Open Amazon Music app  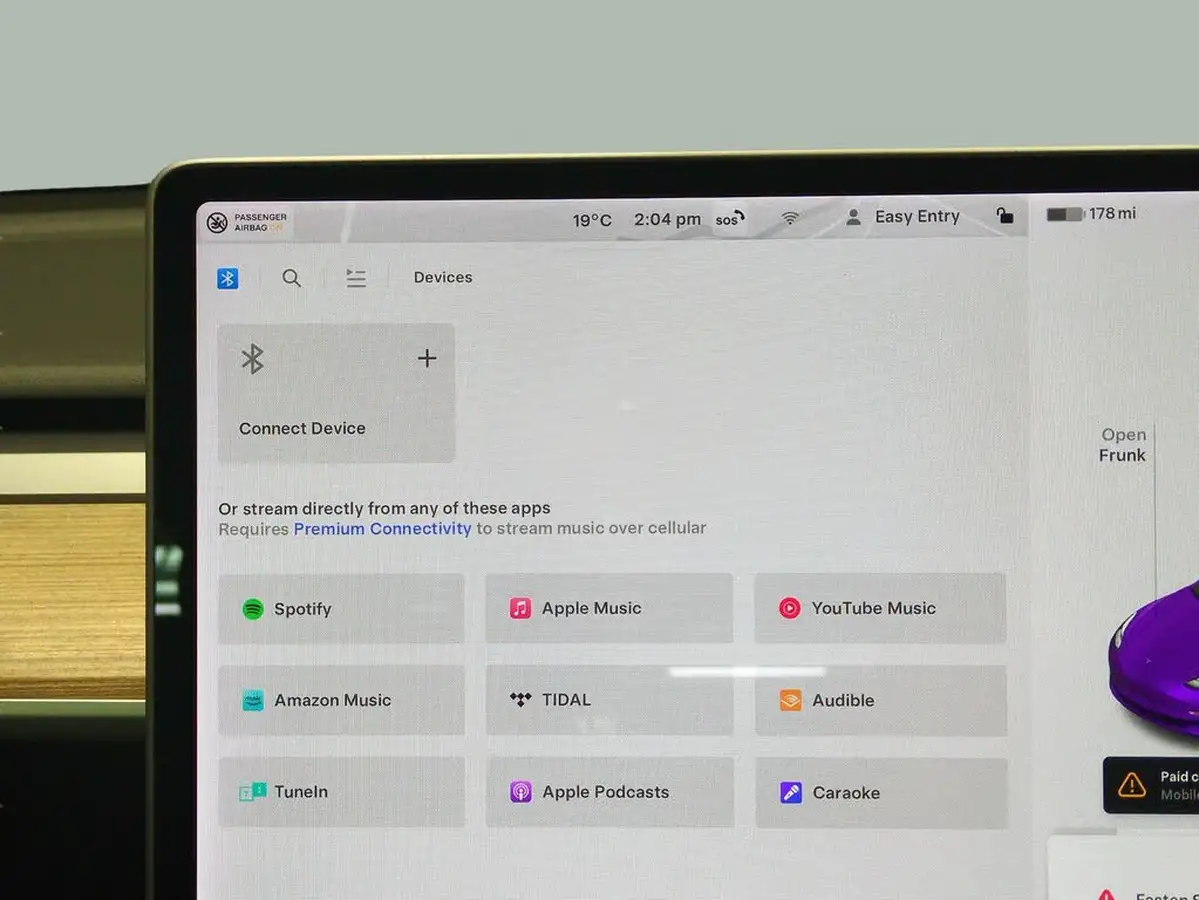[341, 700]
